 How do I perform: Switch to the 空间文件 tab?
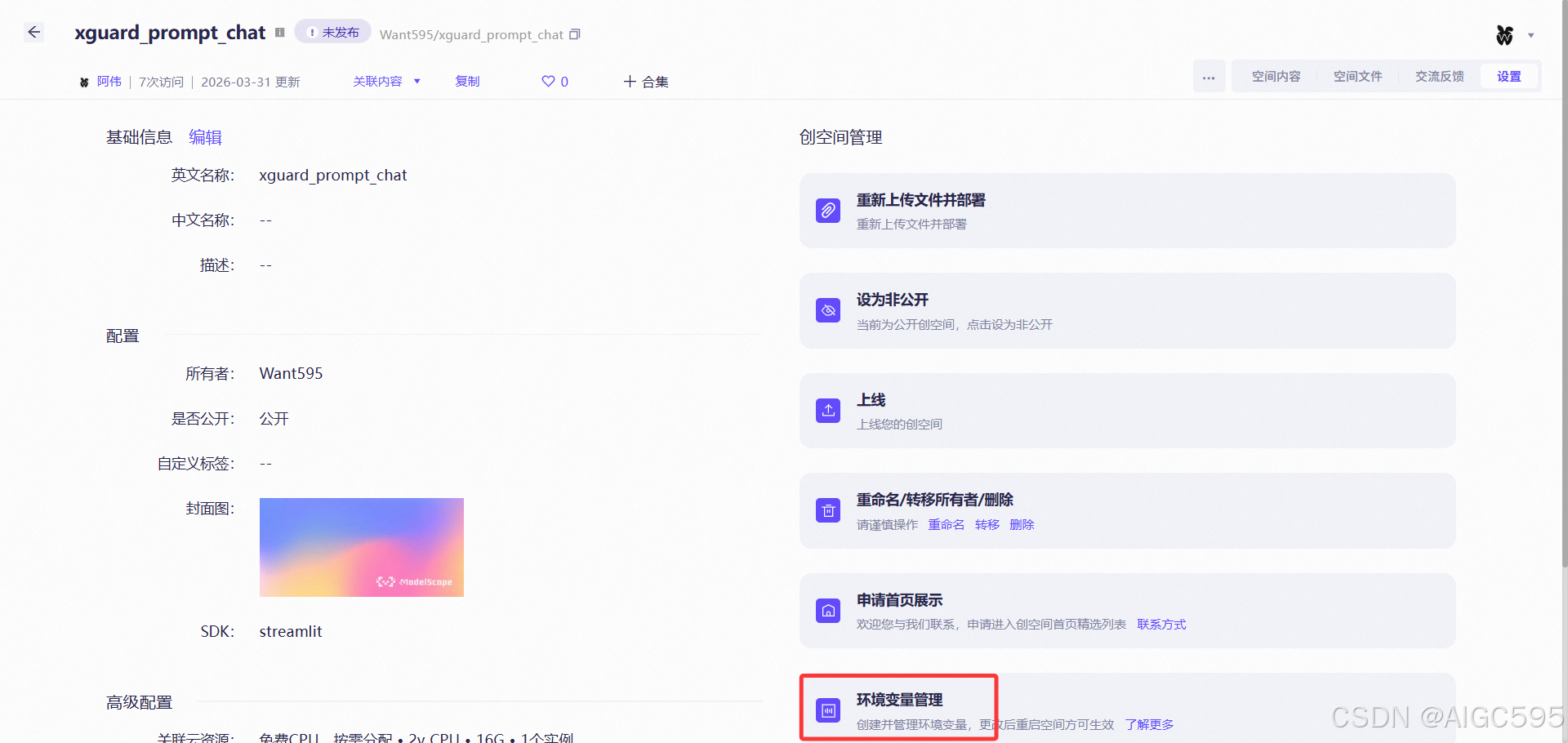[1357, 76]
